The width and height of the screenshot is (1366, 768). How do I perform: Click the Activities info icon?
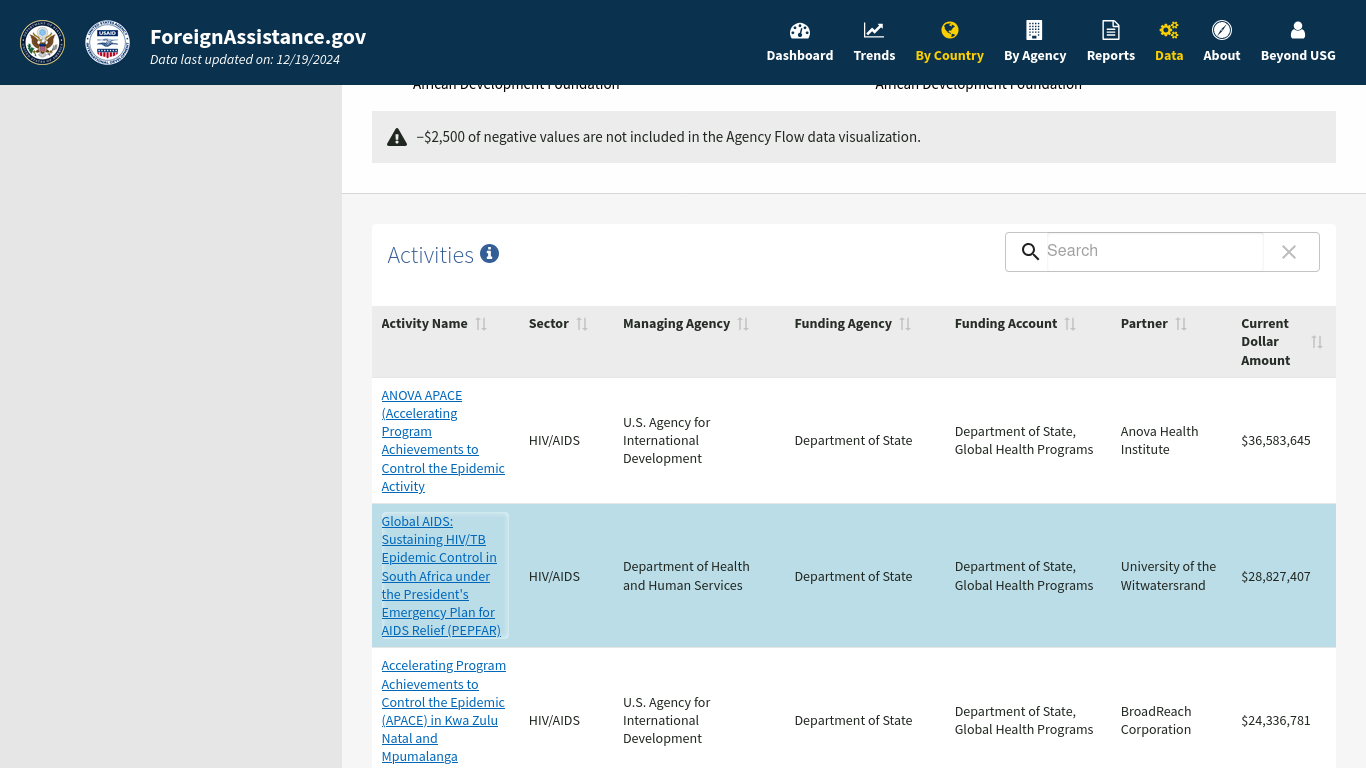click(489, 254)
